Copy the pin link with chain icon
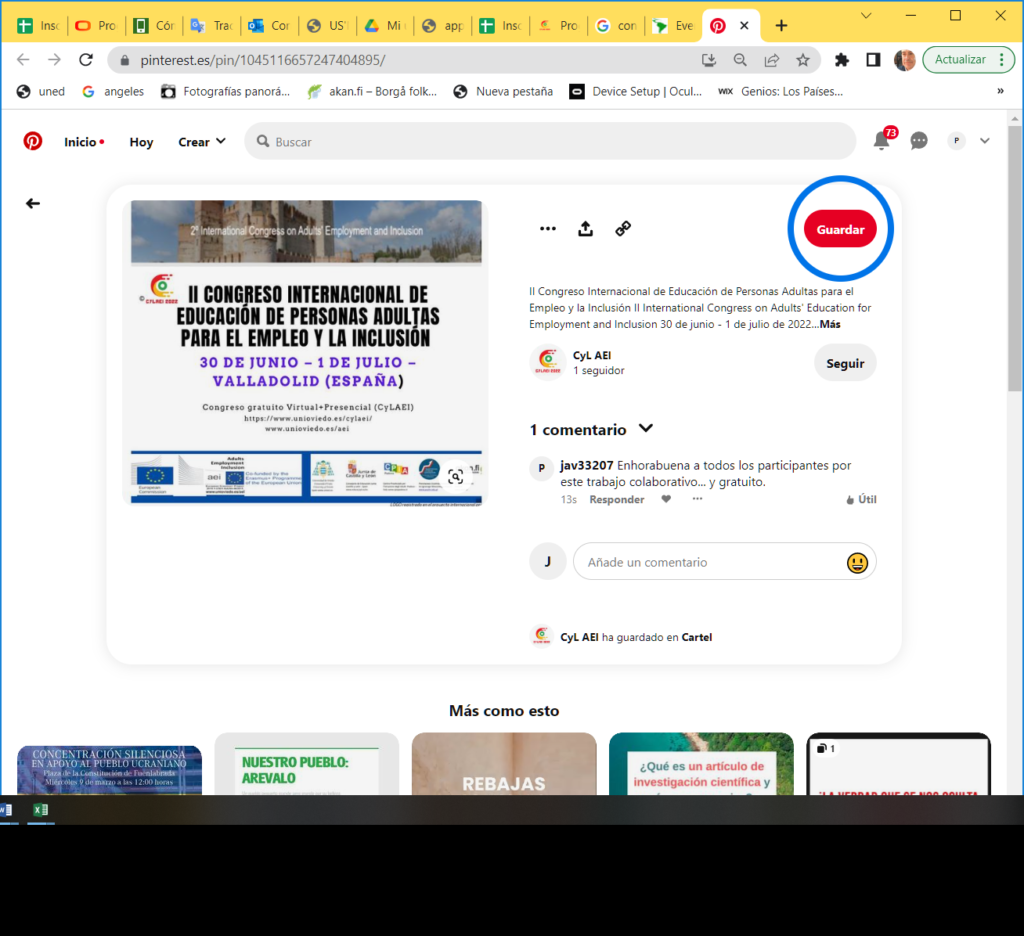This screenshot has width=1024, height=936. pos(623,229)
